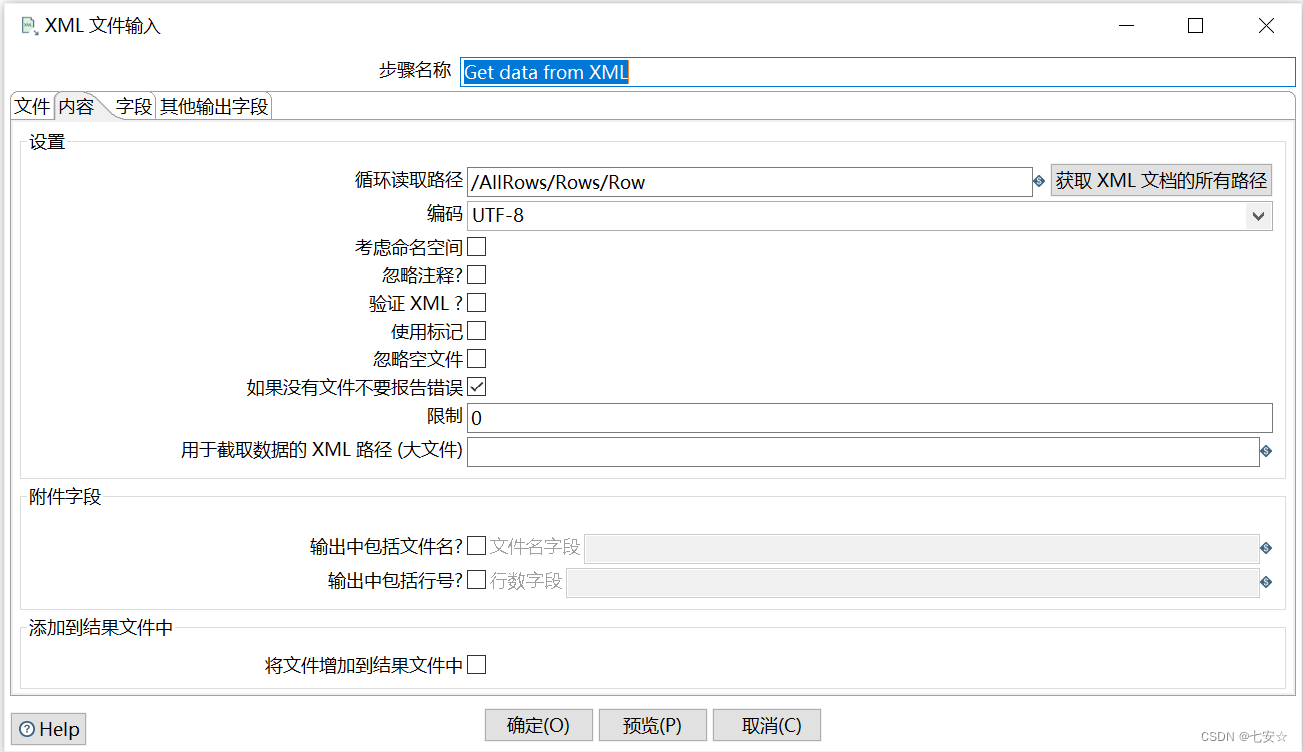Click the variable icon beside 文件名字段
Viewport: 1303px width, 752px height.
pyautogui.click(x=1265, y=548)
